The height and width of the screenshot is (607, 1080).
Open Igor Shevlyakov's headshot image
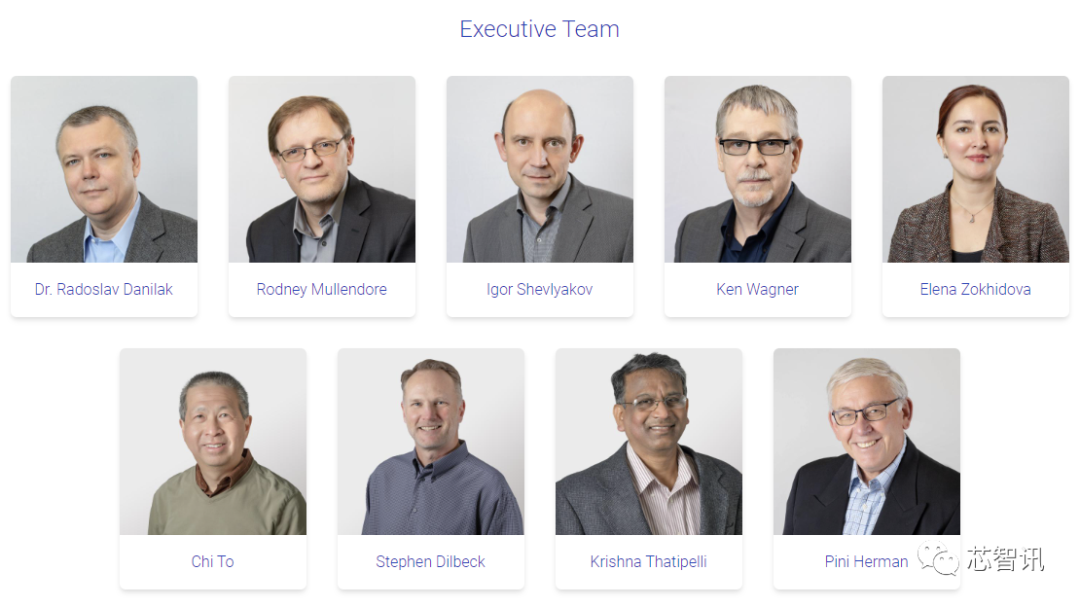[x=539, y=169]
